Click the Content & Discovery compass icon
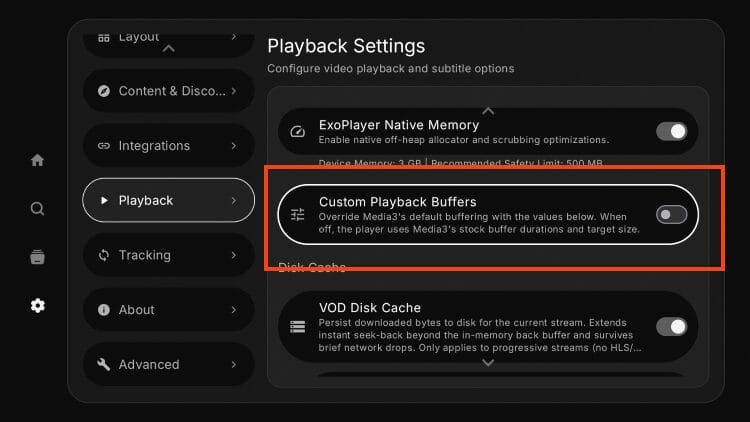The height and width of the screenshot is (422, 750). 103,91
